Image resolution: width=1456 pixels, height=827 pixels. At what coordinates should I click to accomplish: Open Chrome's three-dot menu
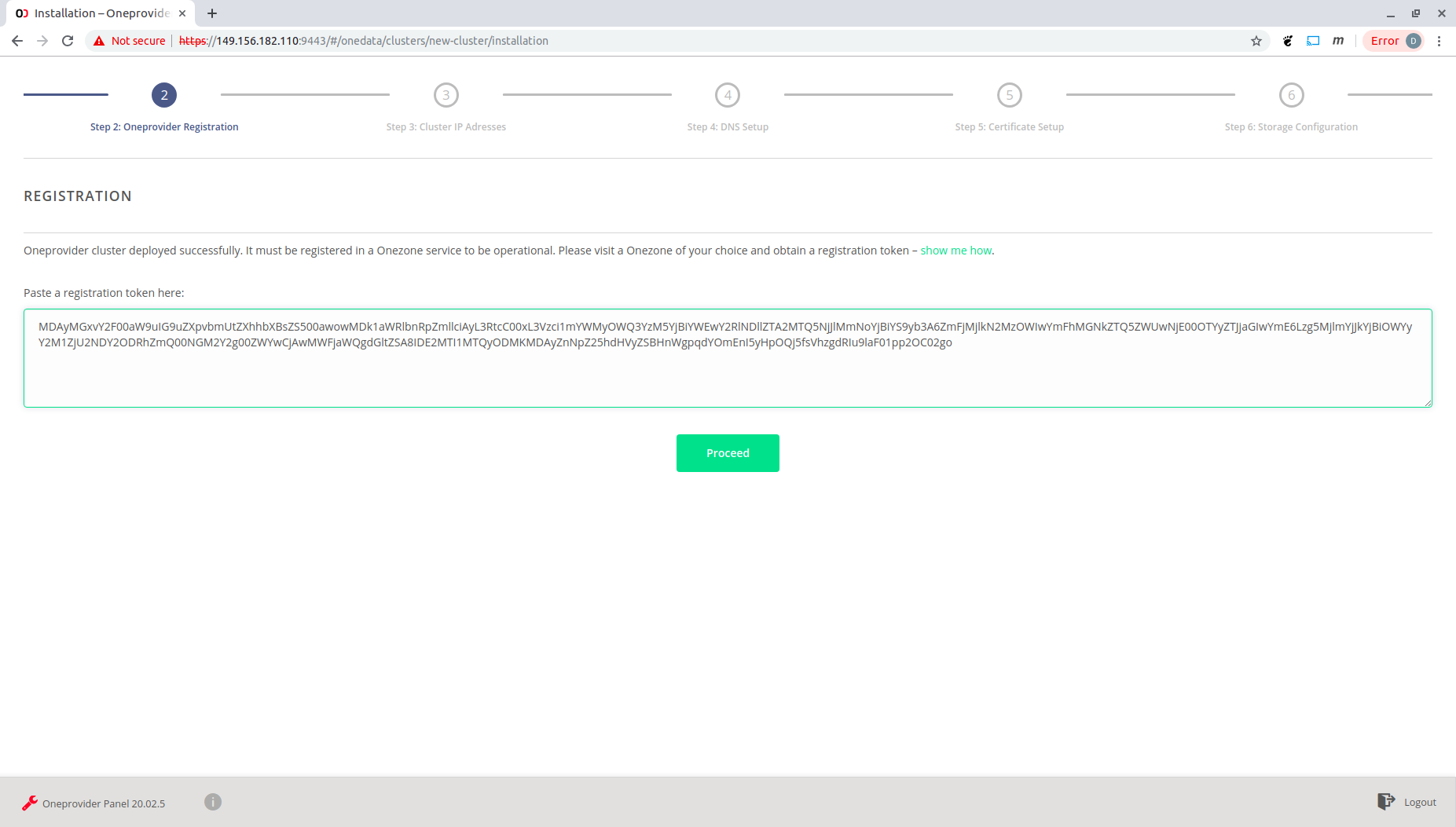1439,41
